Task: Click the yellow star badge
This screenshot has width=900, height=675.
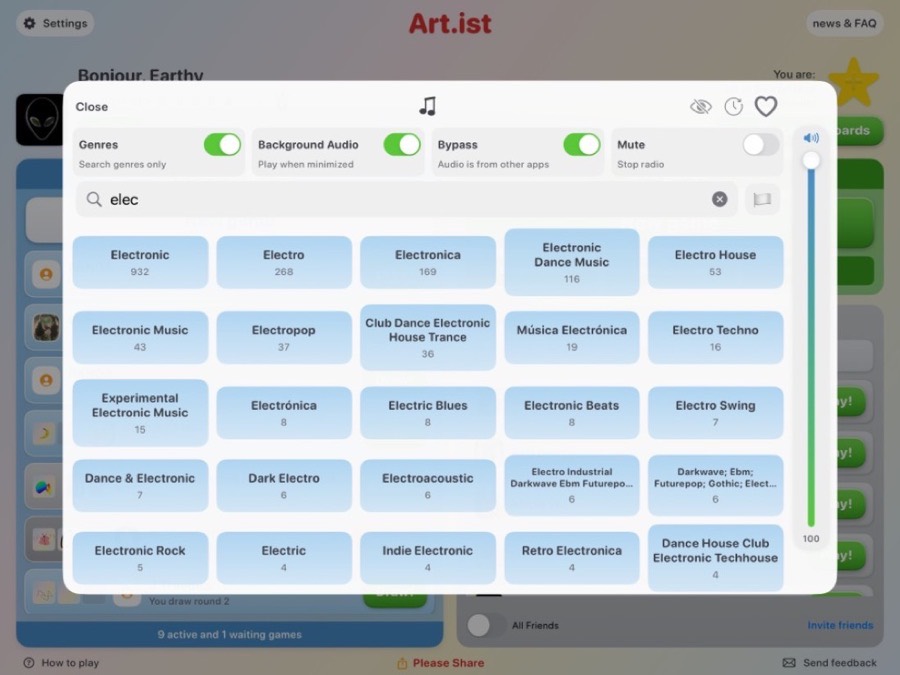Action: (854, 82)
